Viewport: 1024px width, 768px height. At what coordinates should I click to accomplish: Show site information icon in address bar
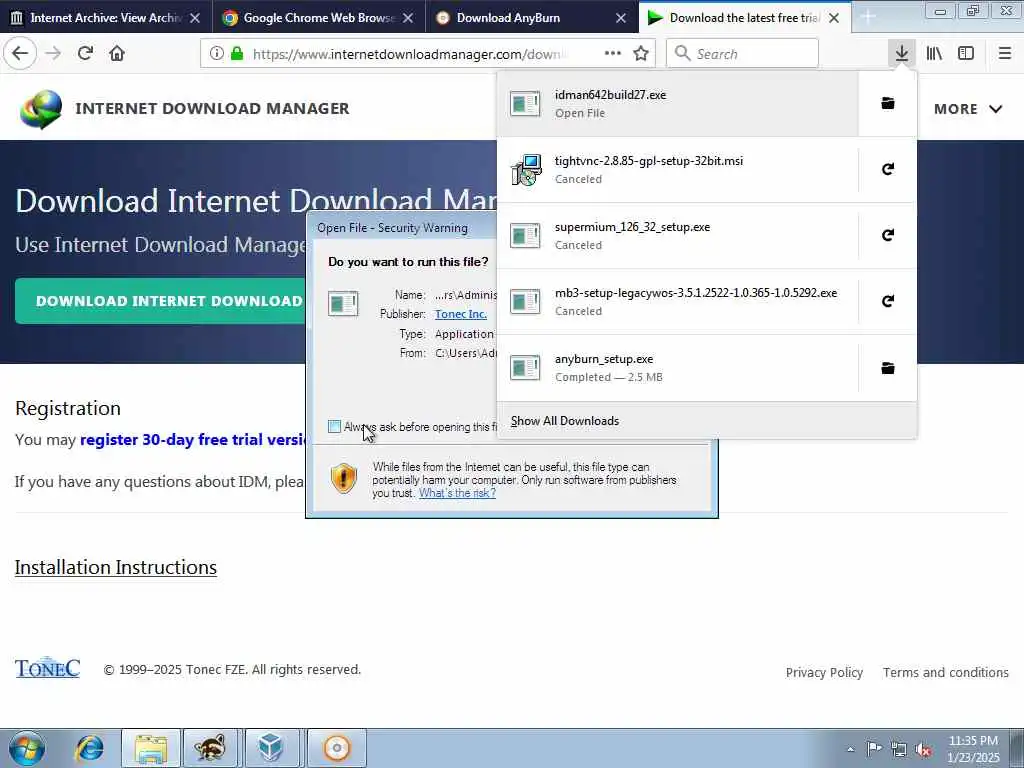(x=216, y=54)
